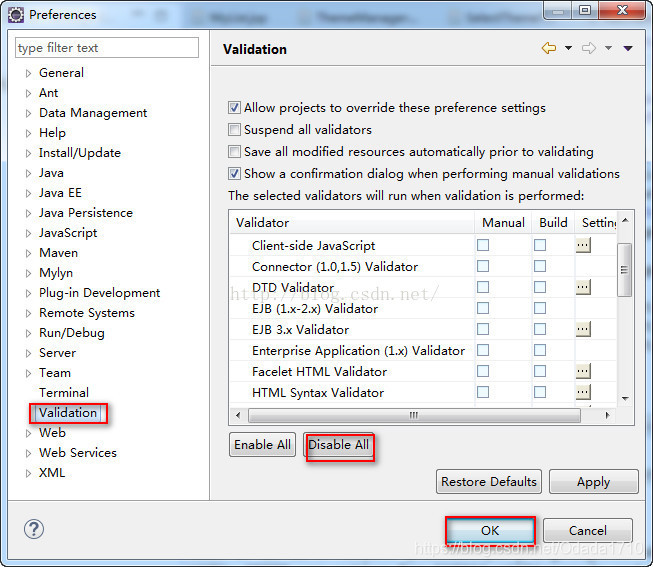The width and height of the screenshot is (653, 567).
Task: Click the validator list vertical scrollbar thumb
Action: (x=624, y=270)
